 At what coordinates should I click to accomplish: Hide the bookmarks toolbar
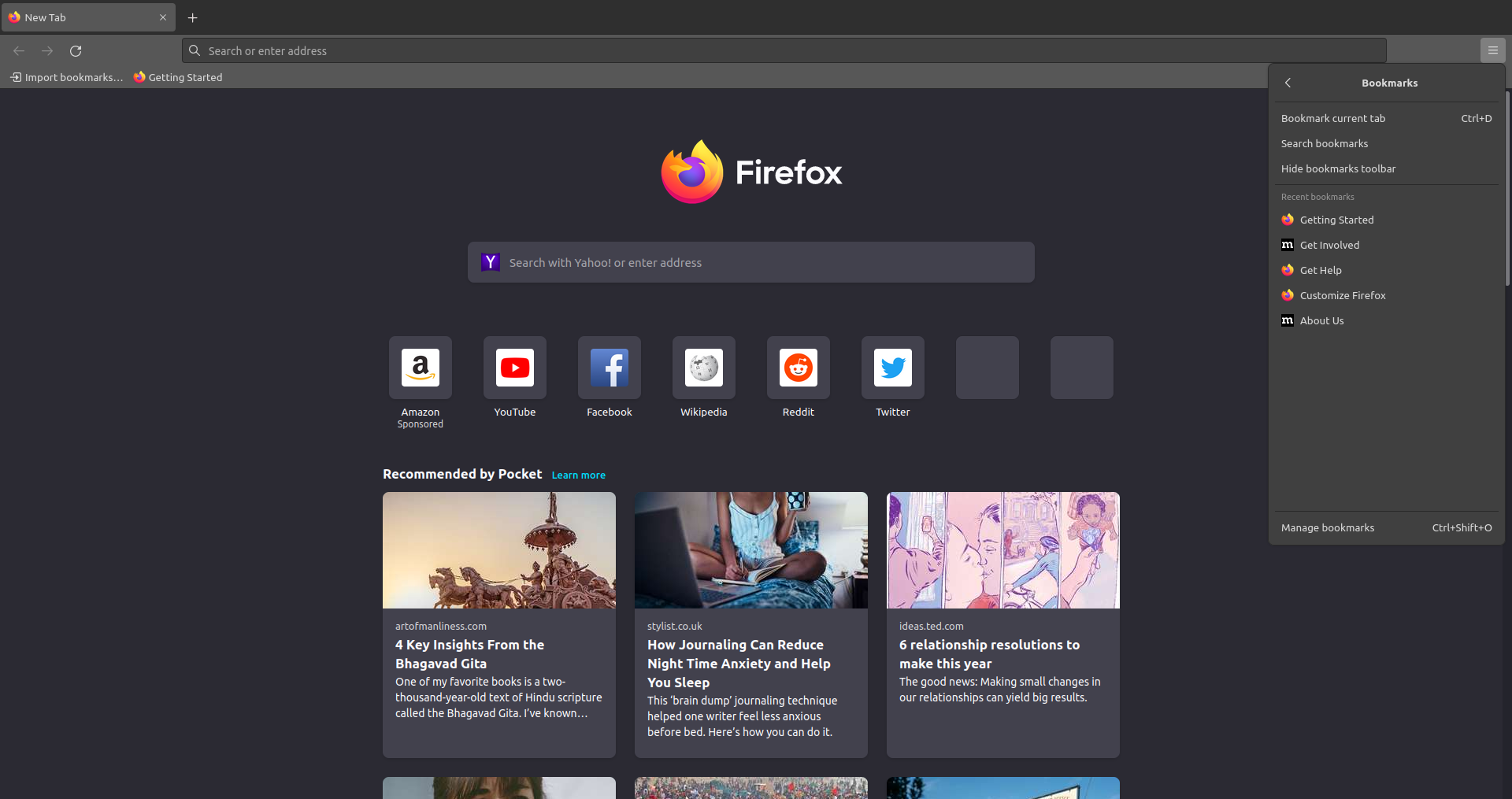(x=1338, y=168)
